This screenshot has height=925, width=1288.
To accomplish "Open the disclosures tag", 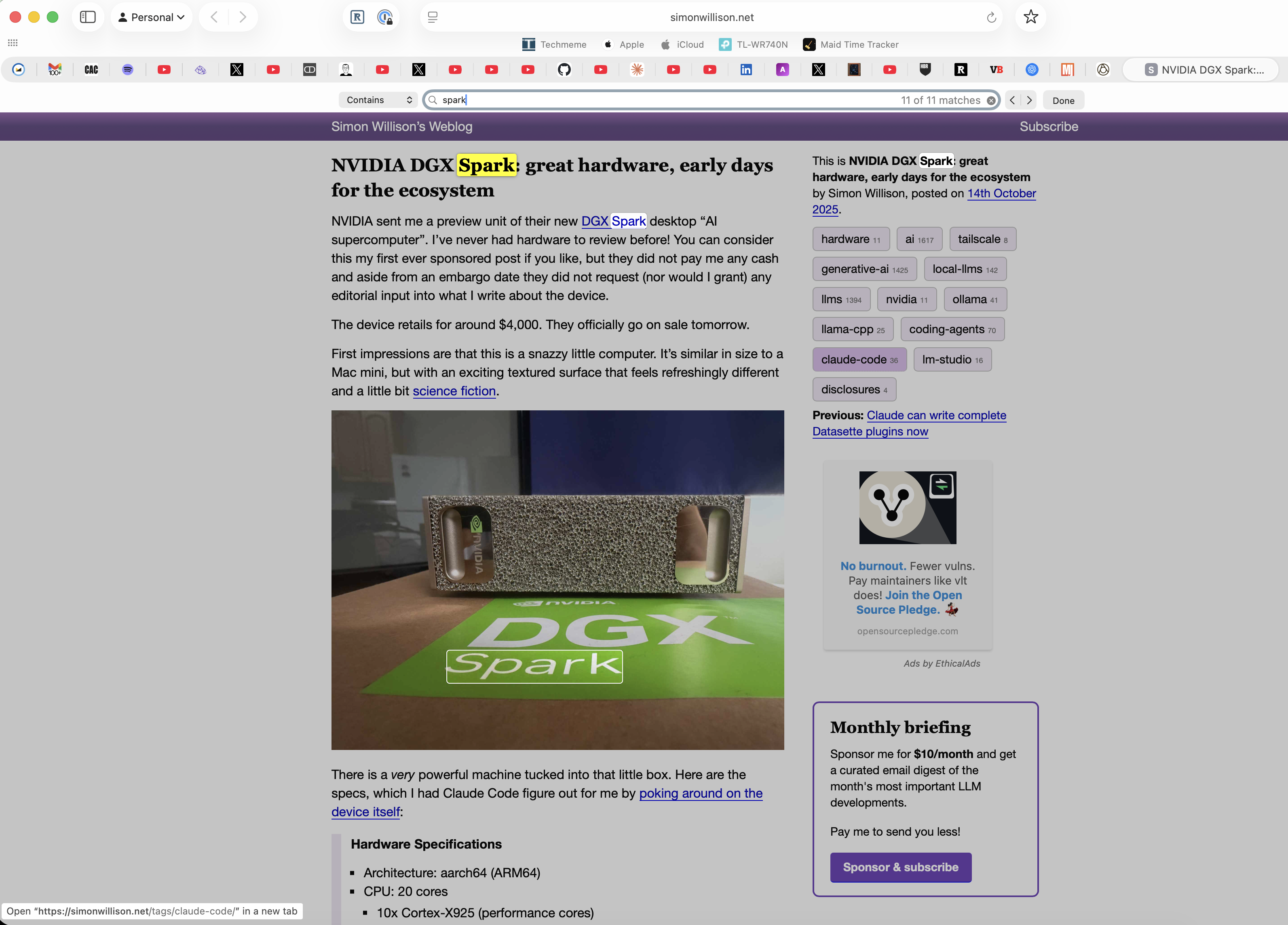I will [x=854, y=390].
